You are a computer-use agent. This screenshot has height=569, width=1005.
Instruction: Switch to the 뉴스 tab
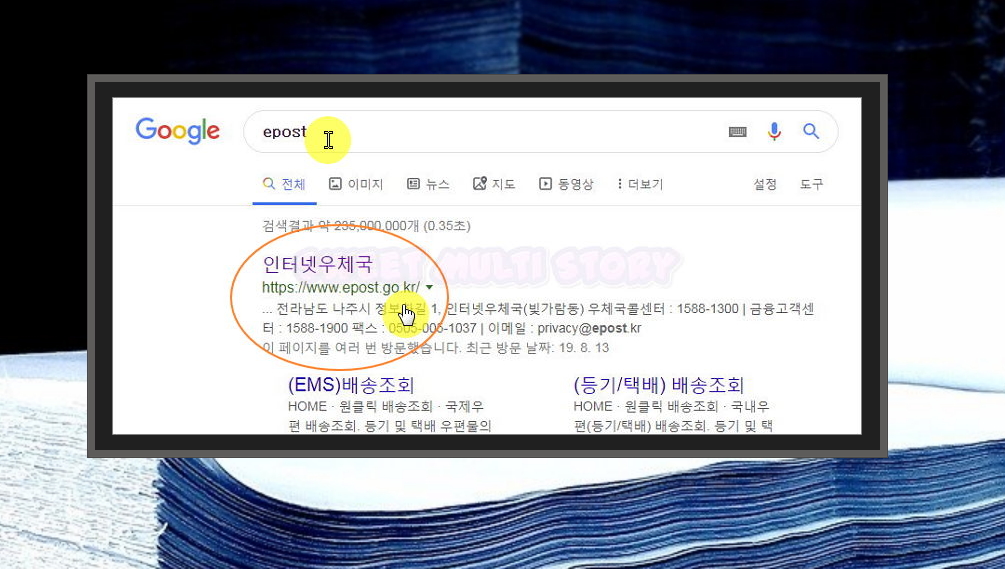[x=428, y=185]
